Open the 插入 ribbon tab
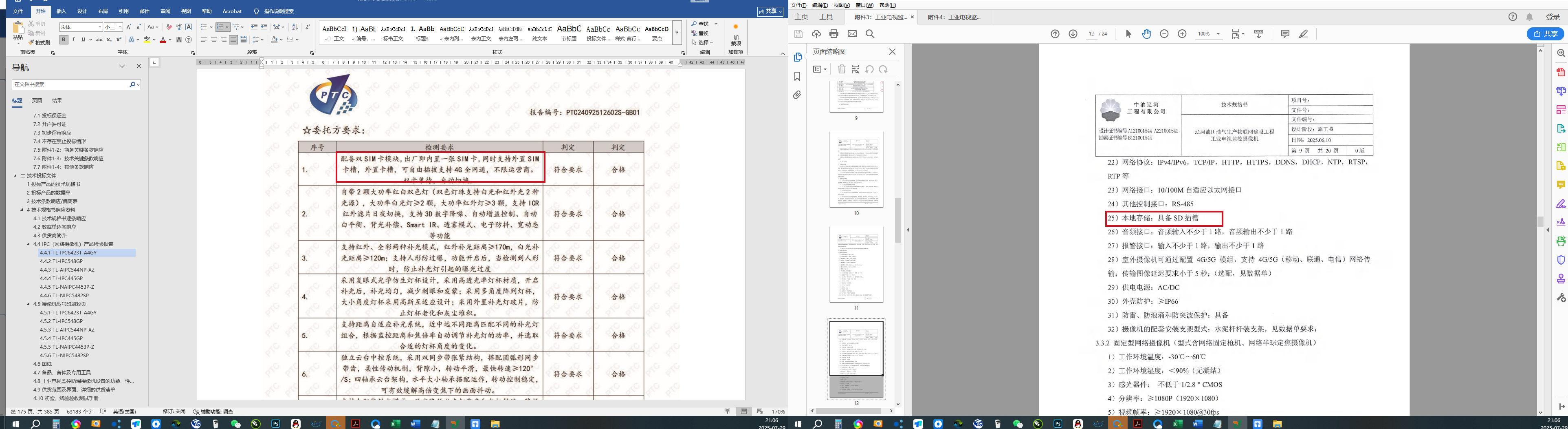The width and height of the screenshot is (1568, 429). click(62, 11)
